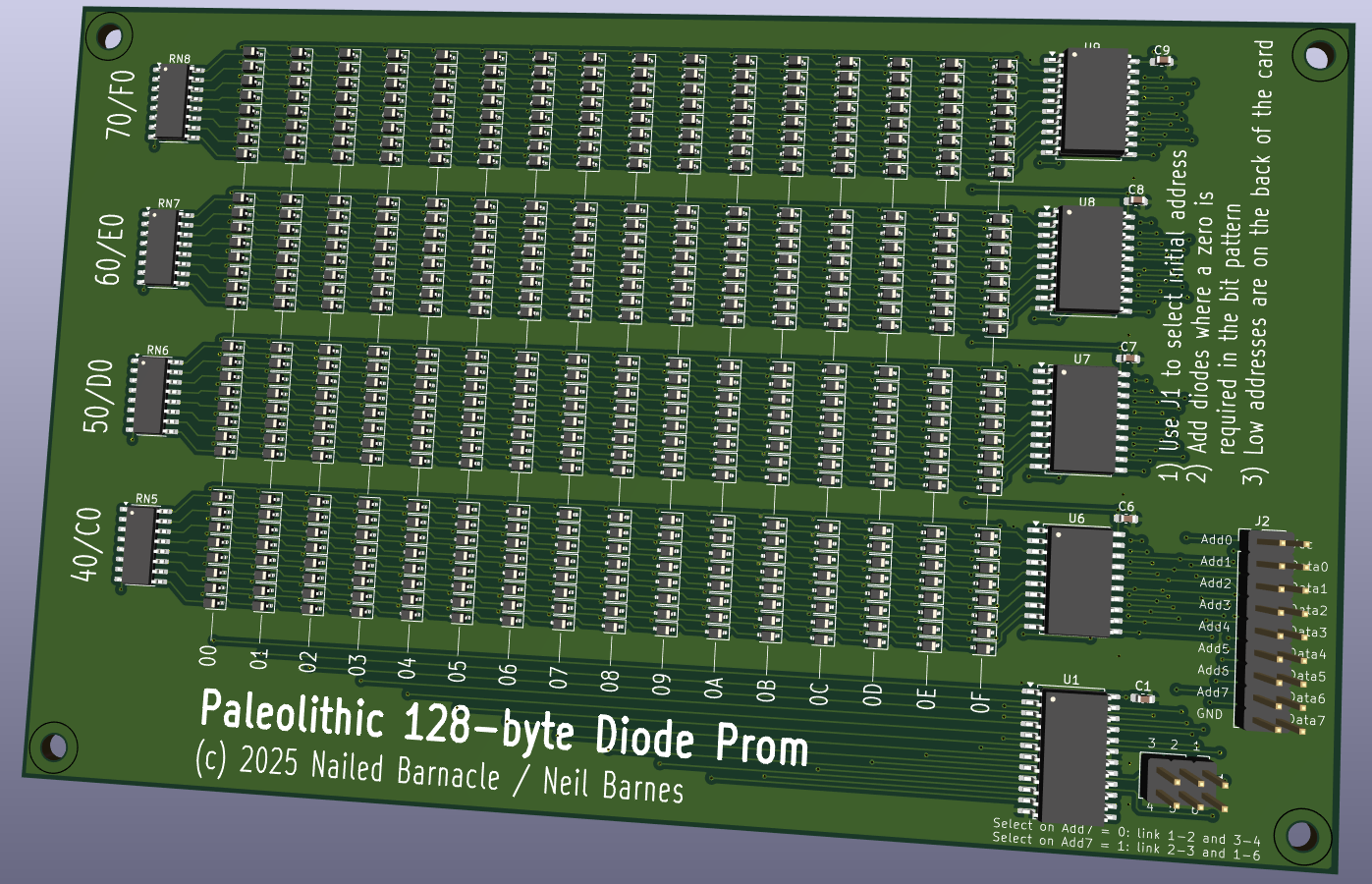
Task: Click the C1 capacitor
Action: click(x=1142, y=698)
